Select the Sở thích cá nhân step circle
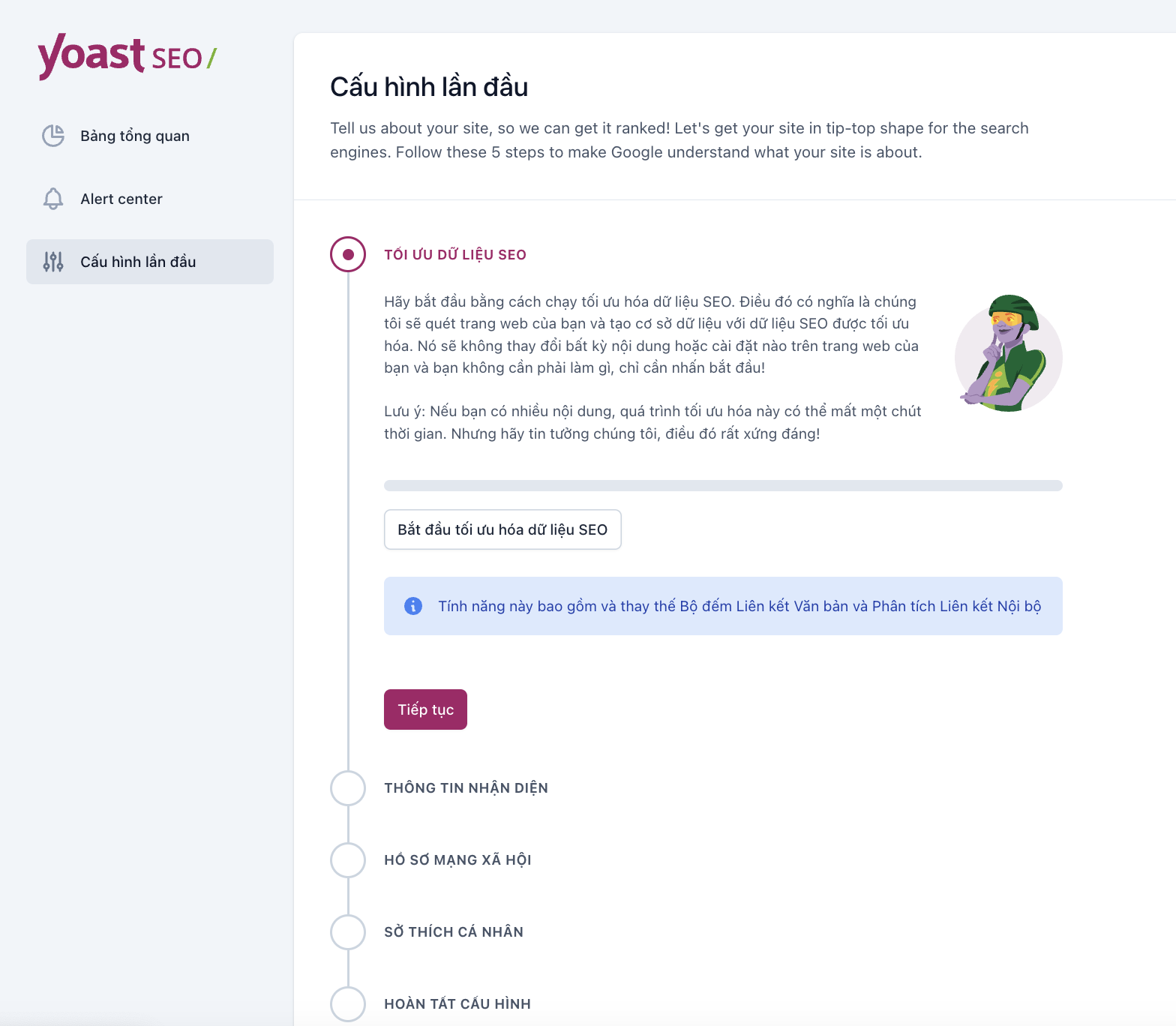The height and width of the screenshot is (1026, 1176). [348, 932]
